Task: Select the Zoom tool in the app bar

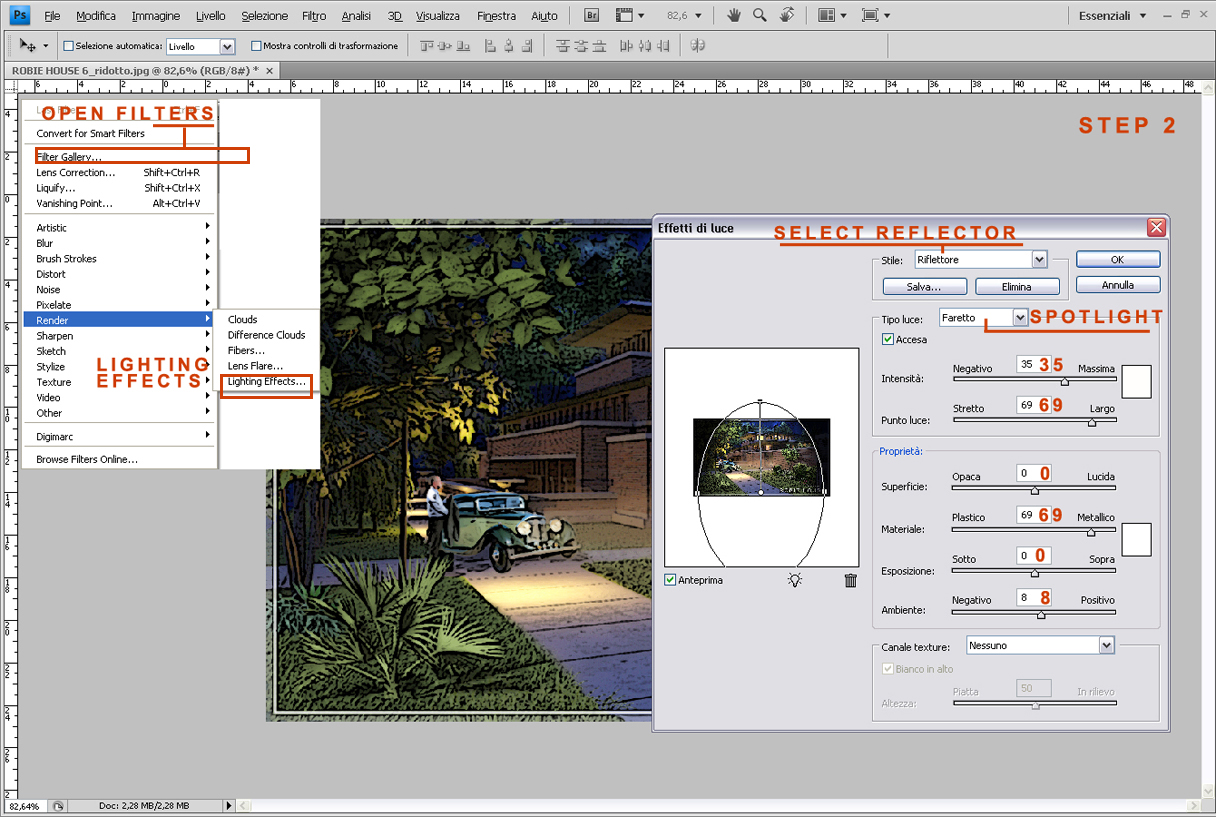Action: [x=759, y=15]
